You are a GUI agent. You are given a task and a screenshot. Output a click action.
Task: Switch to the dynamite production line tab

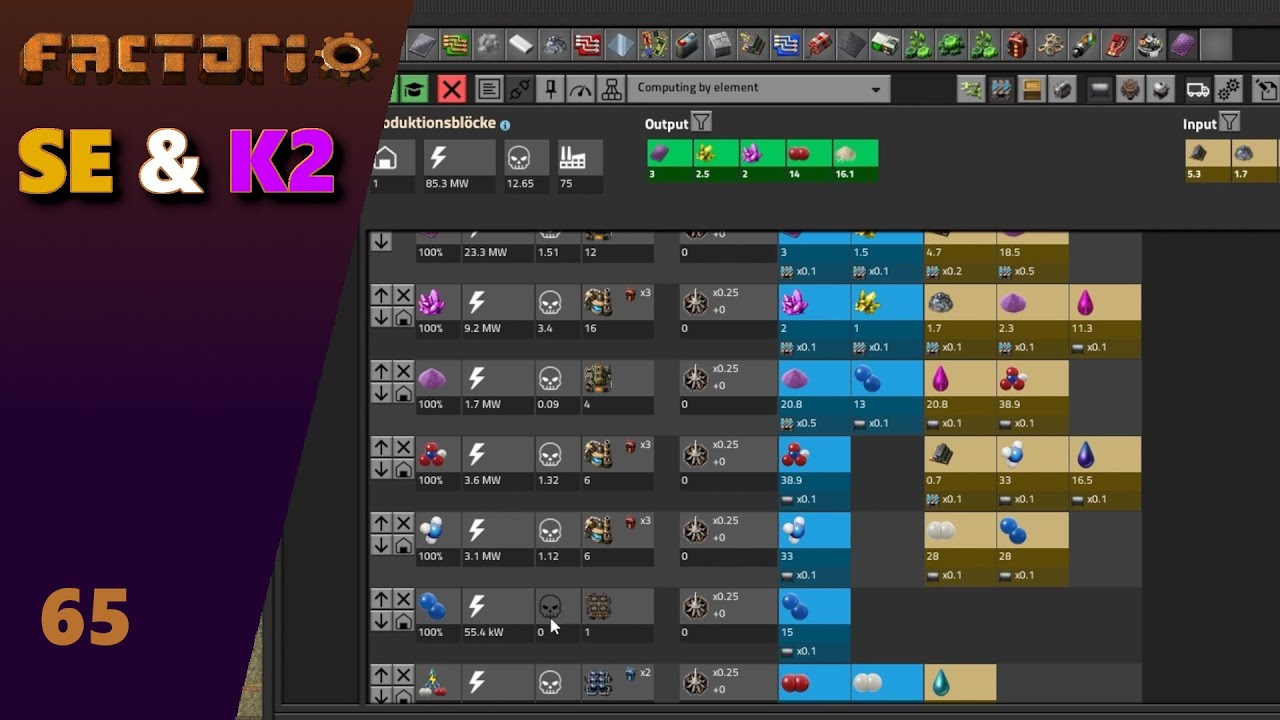click(820, 44)
